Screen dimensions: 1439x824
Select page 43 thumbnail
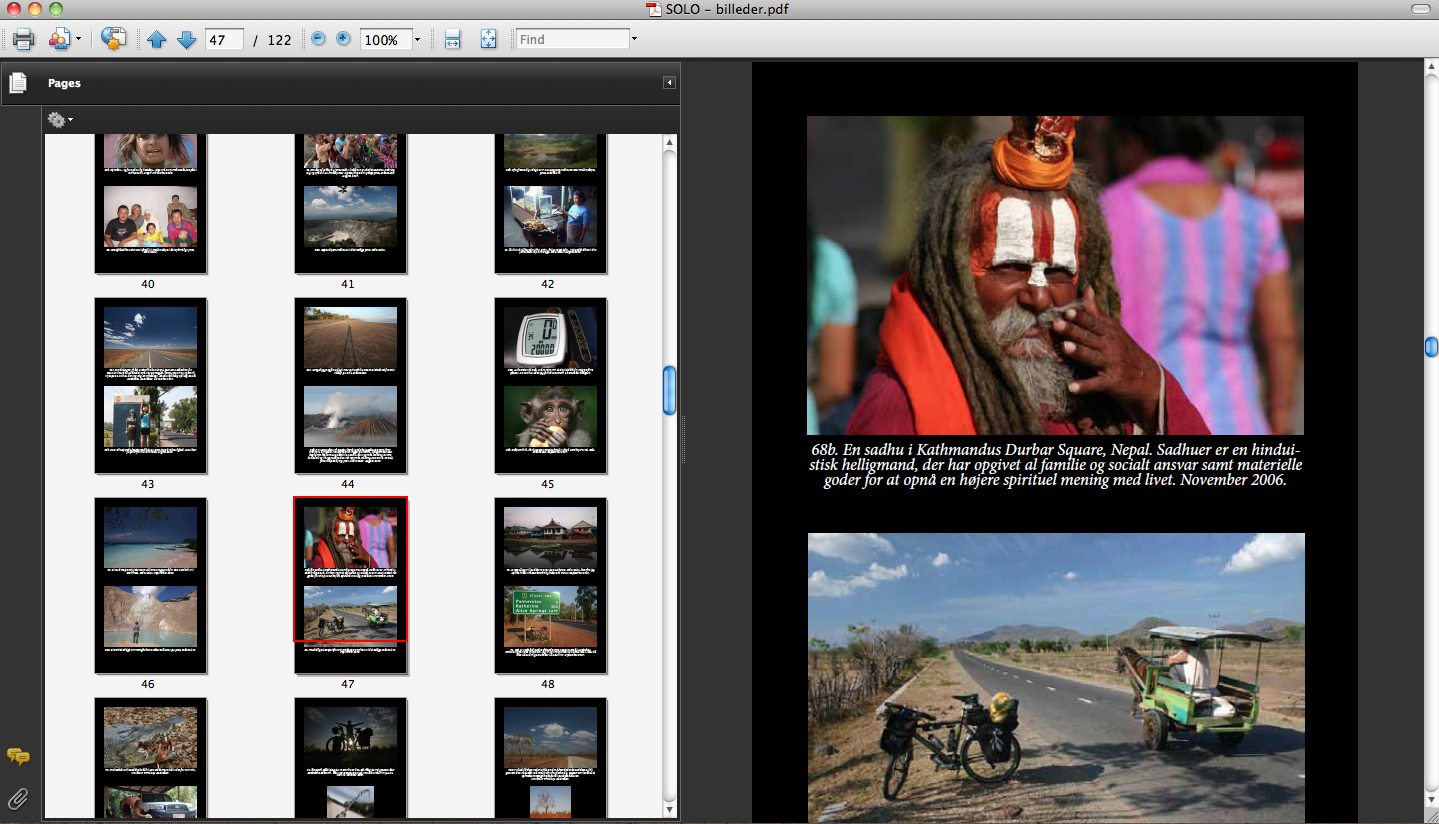click(x=150, y=385)
